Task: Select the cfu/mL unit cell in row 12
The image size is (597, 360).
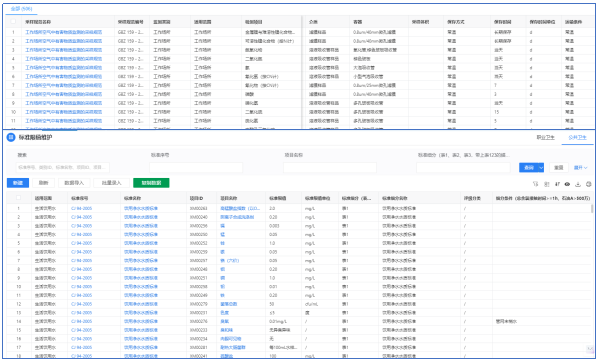Action: tap(312, 304)
